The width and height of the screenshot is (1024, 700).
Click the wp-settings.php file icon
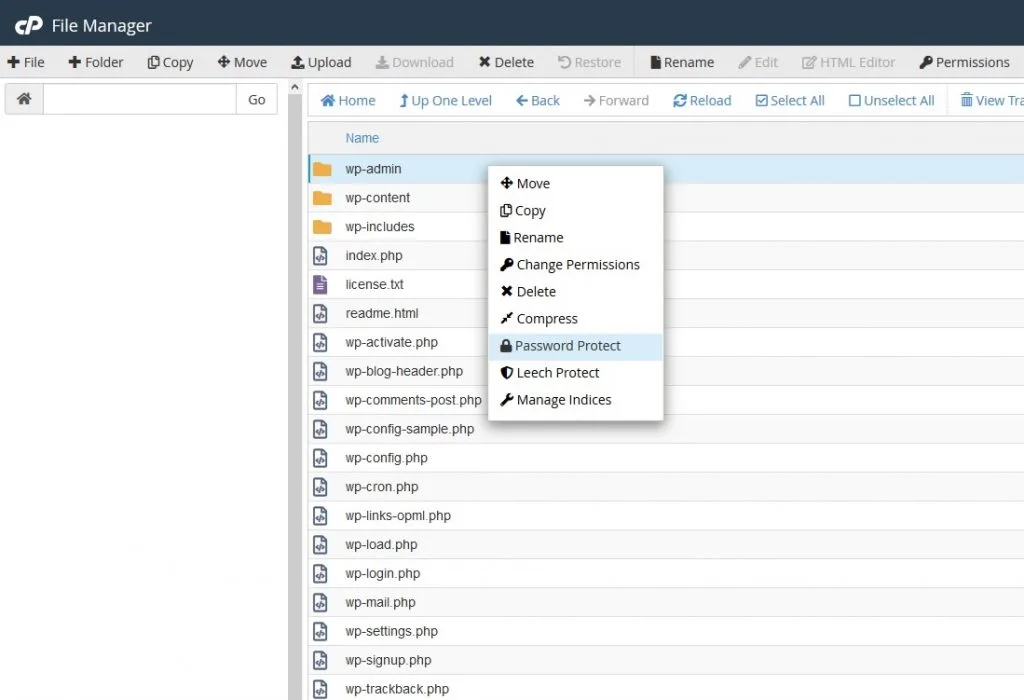[320, 631]
